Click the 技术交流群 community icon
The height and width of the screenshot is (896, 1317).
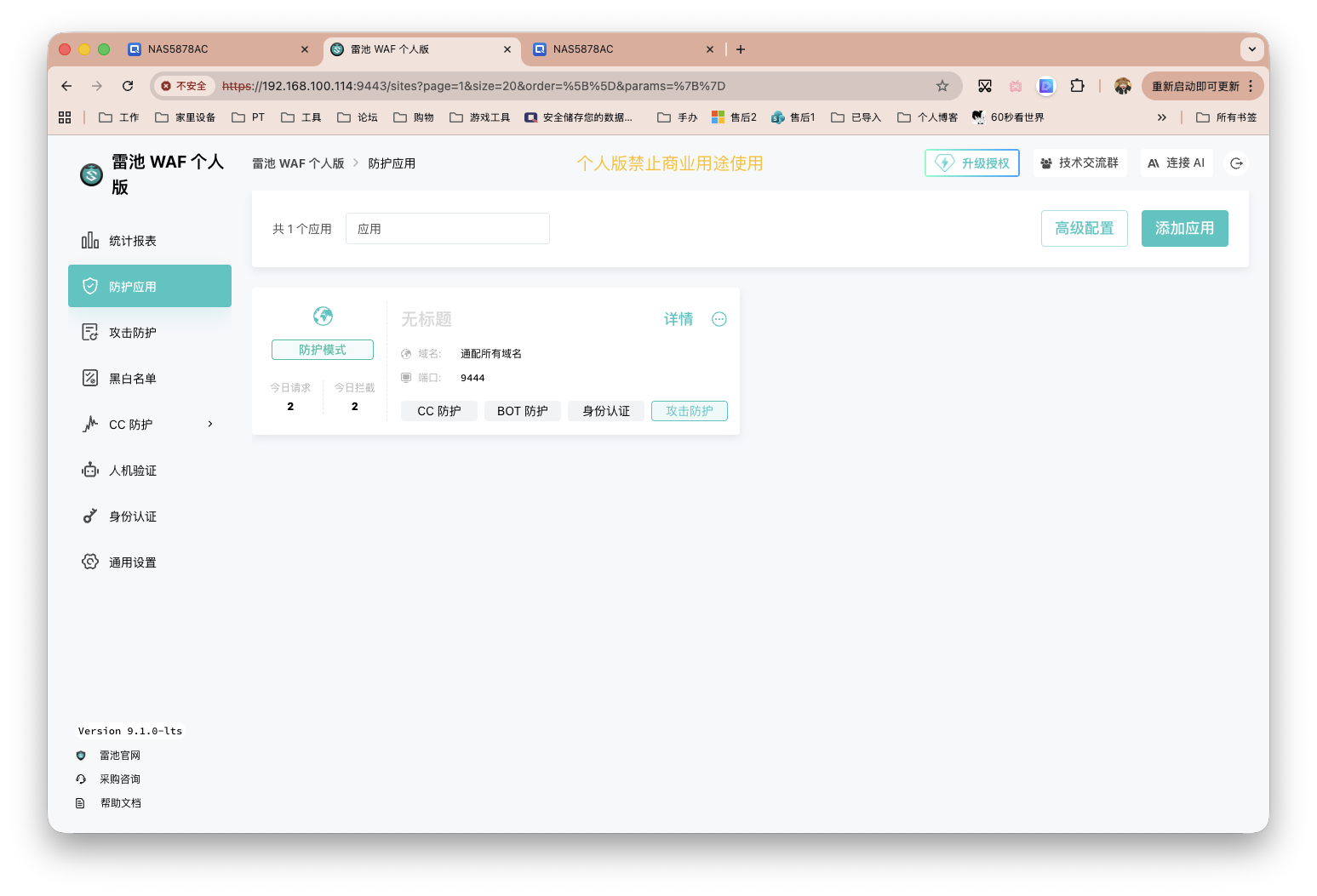coord(1046,163)
